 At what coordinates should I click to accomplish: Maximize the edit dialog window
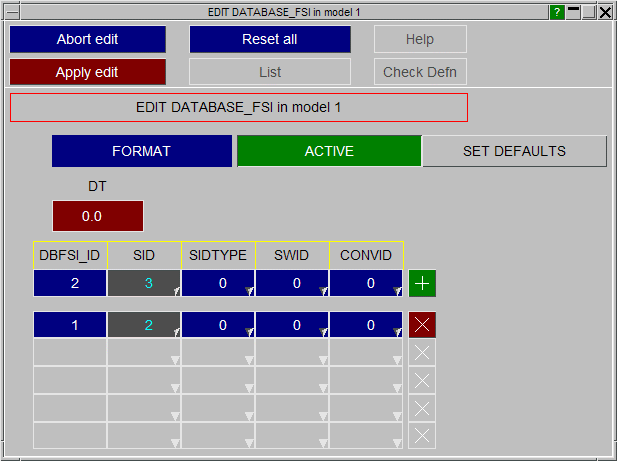click(x=589, y=12)
